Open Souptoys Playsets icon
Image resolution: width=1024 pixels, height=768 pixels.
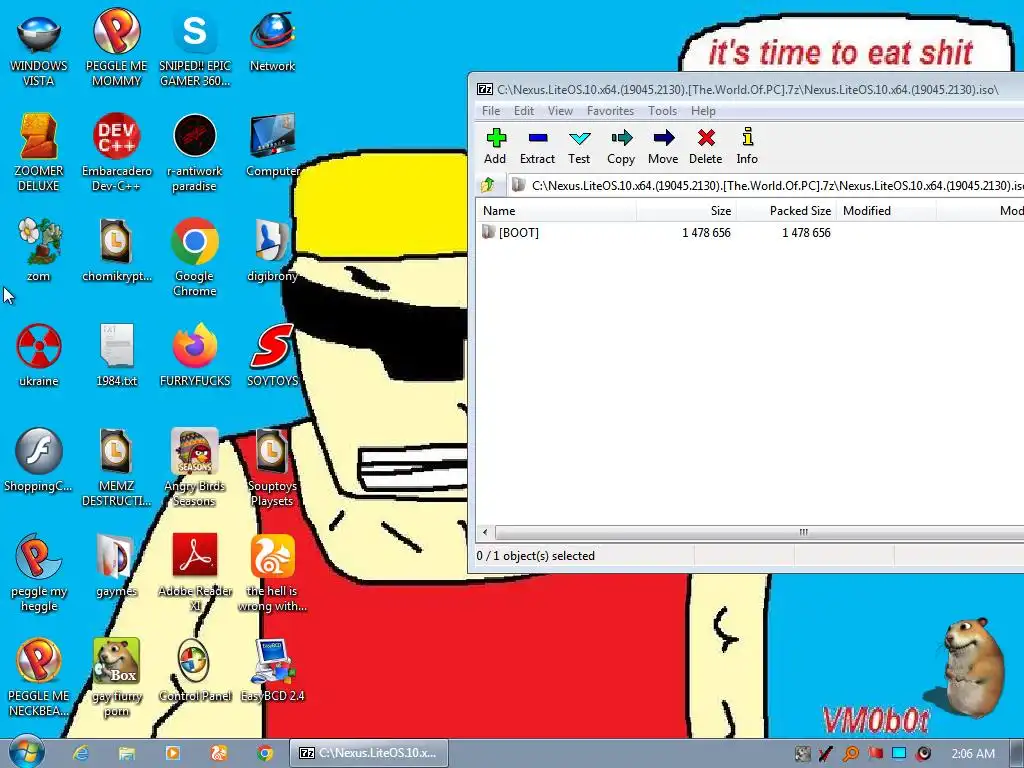click(x=272, y=468)
